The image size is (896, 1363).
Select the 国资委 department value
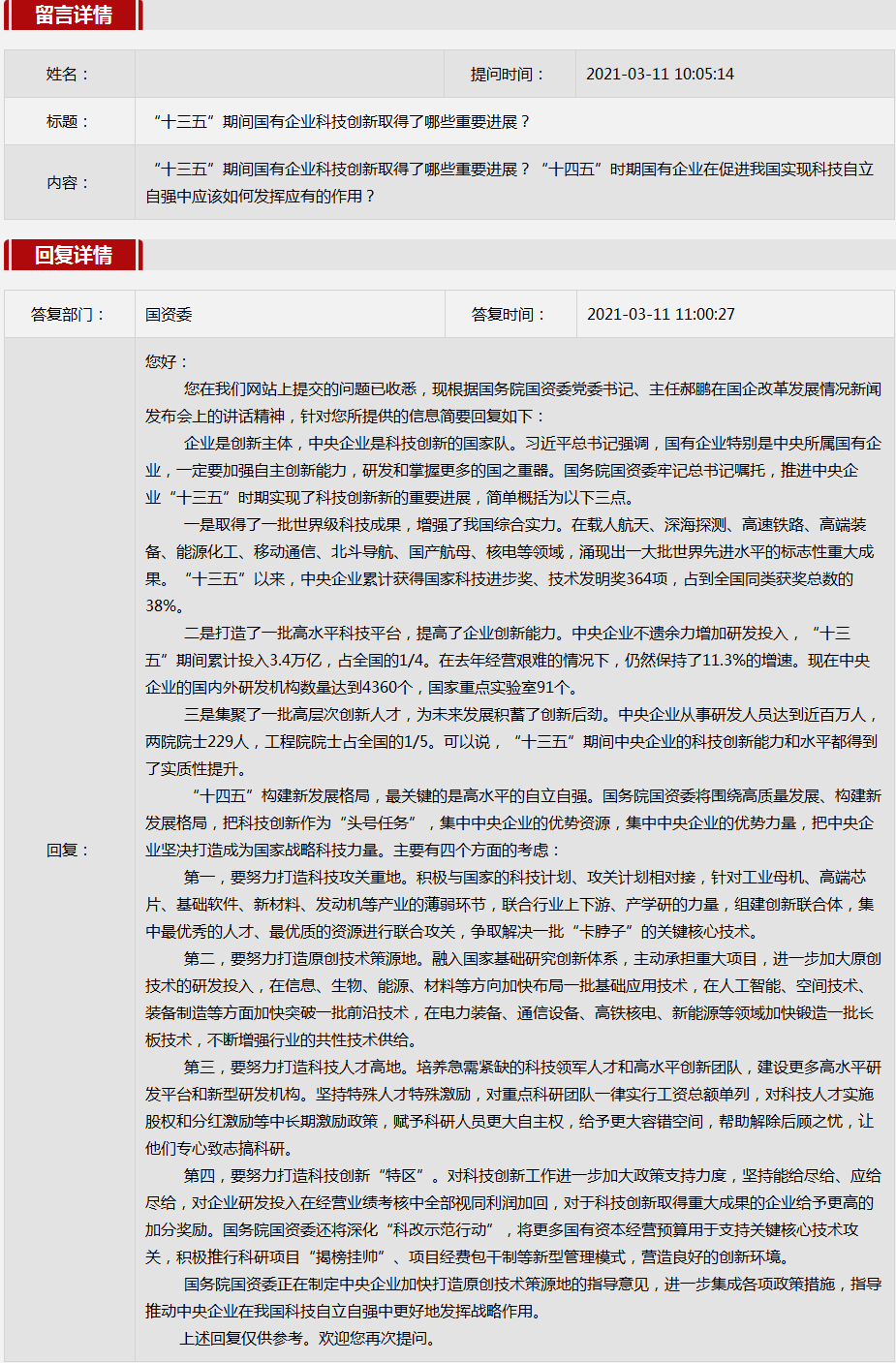169,314
